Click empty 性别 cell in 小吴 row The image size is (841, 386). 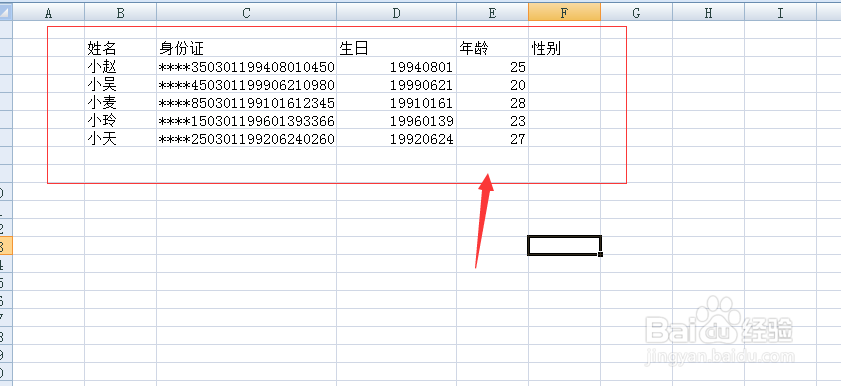[564, 84]
